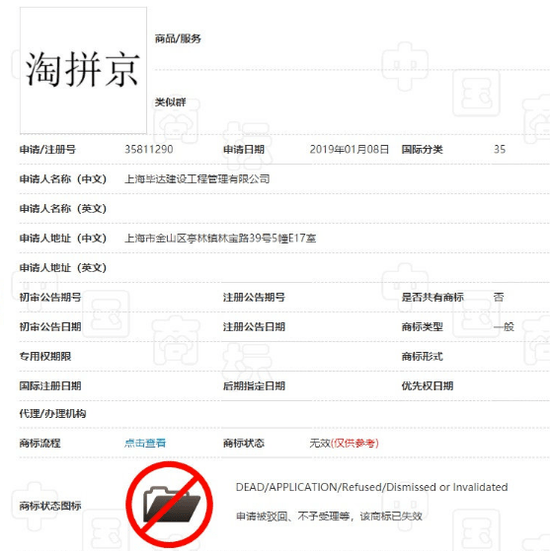Click the 无效(仅供参考) trademark status value
550x551 pixels.
pos(344,443)
